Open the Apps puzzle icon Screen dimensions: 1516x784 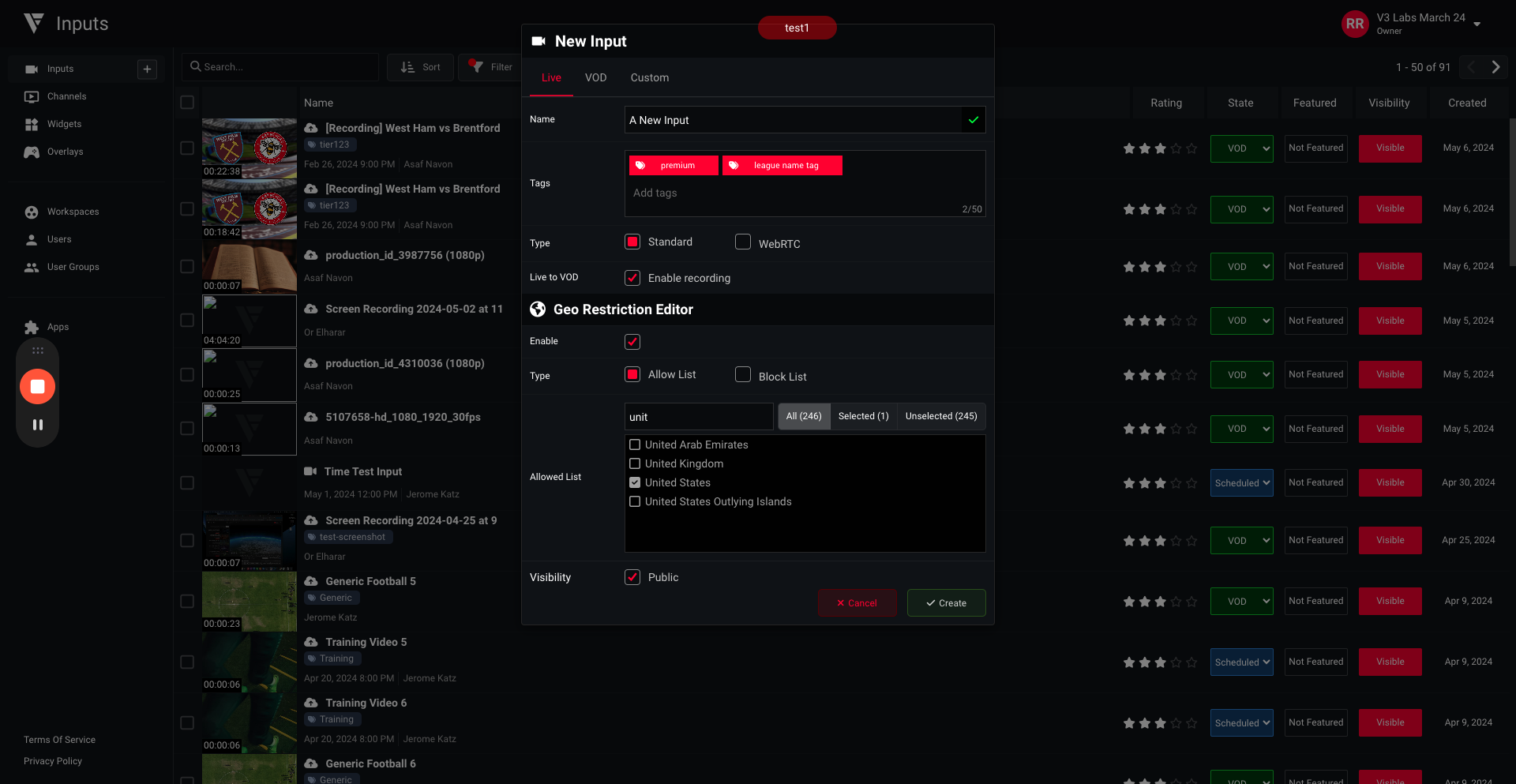click(x=32, y=328)
